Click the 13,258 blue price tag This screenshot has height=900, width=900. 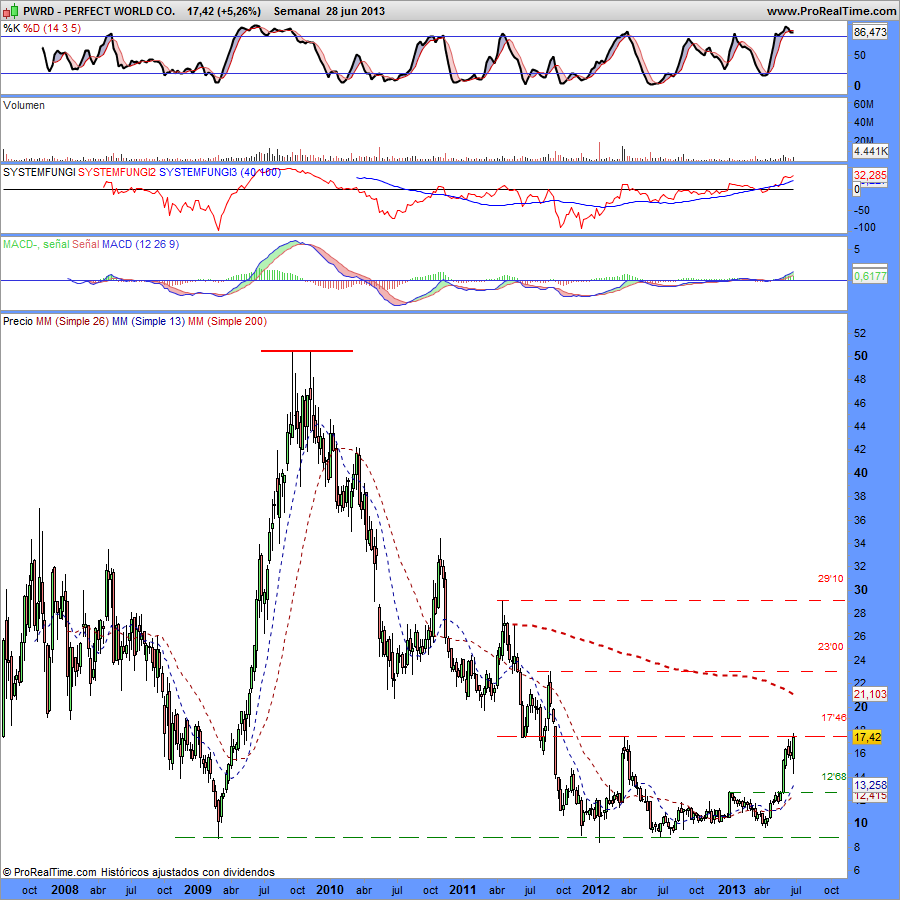point(870,784)
